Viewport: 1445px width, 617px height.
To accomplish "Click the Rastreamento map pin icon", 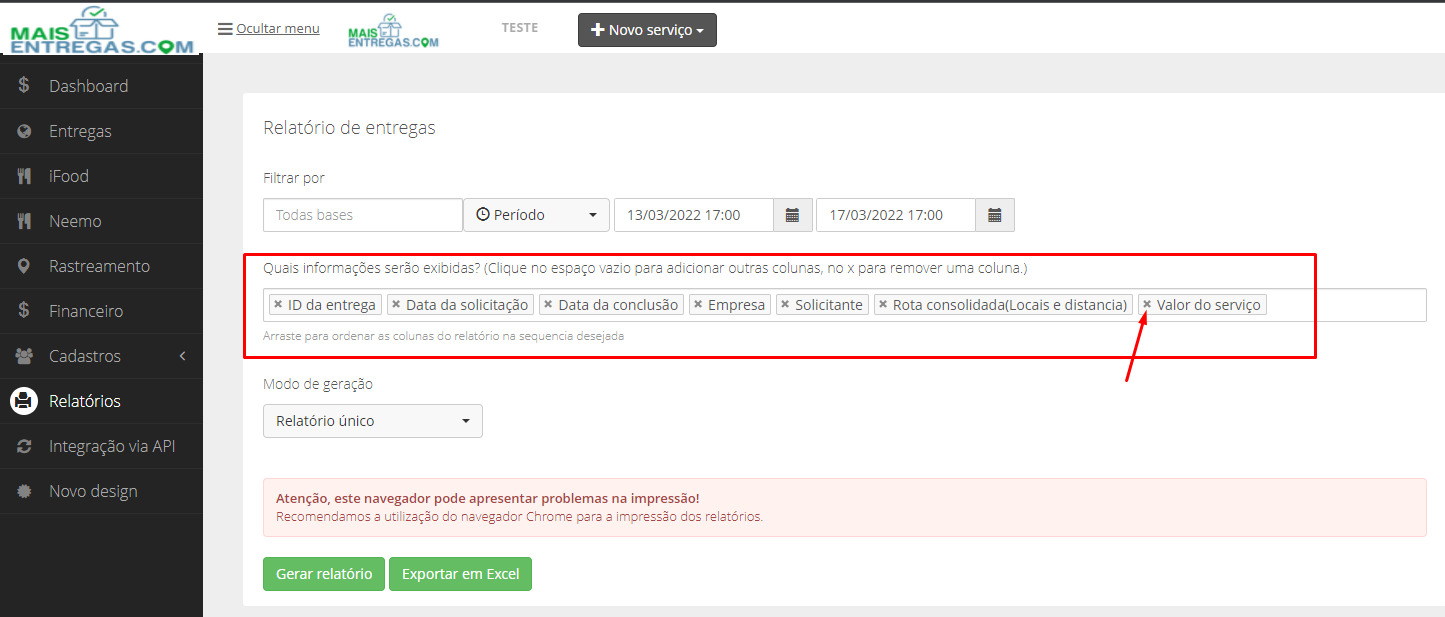I will [x=24, y=266].
